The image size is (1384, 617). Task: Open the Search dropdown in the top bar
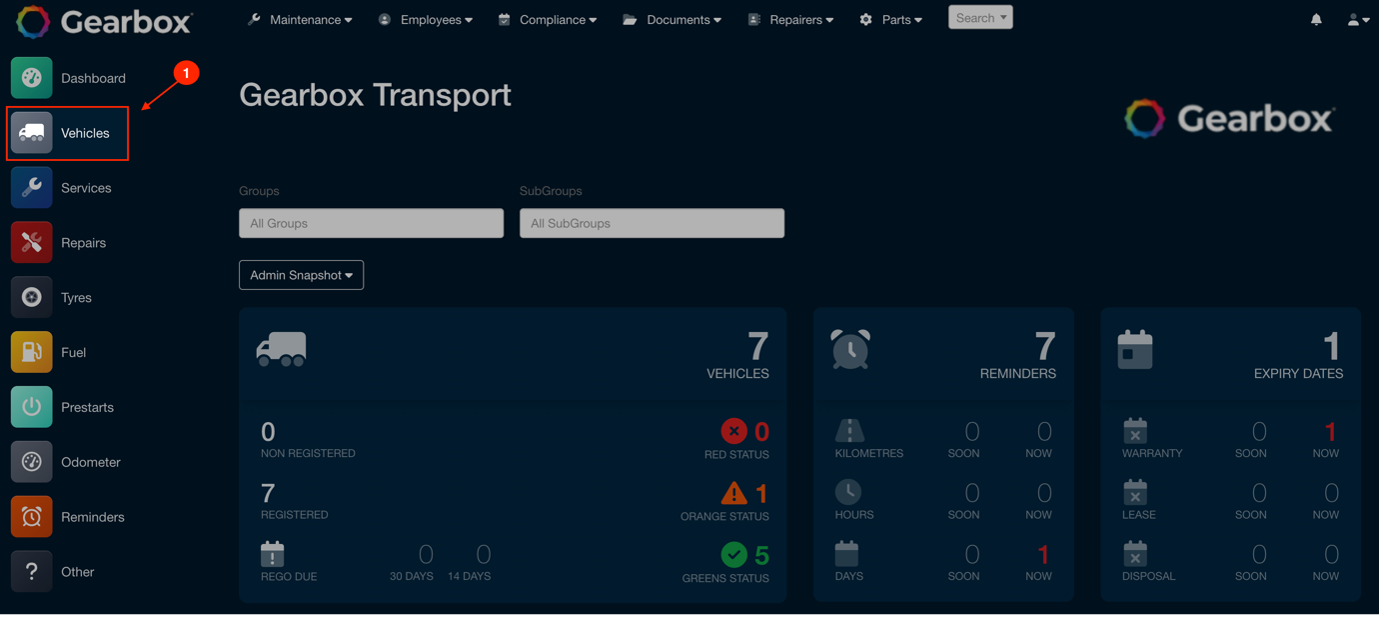(979, 16)
